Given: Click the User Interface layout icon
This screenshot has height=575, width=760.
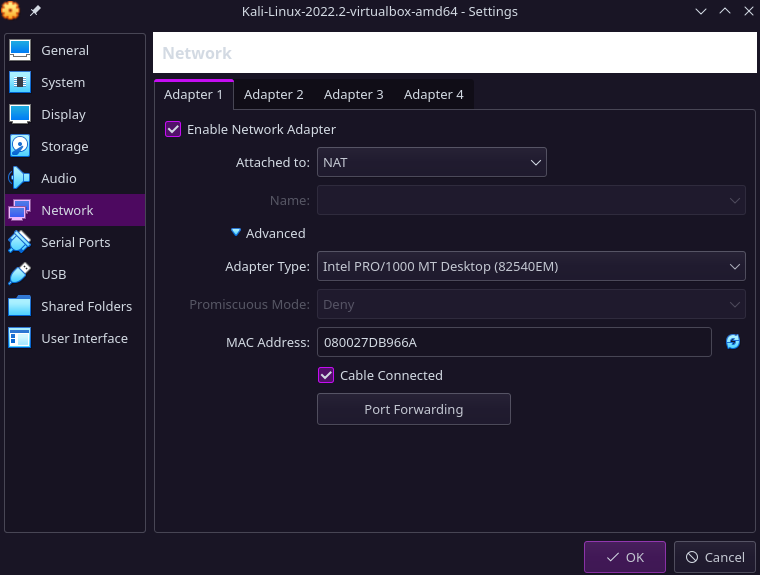Looking at the screenshot, I should [x=20, y=338].
